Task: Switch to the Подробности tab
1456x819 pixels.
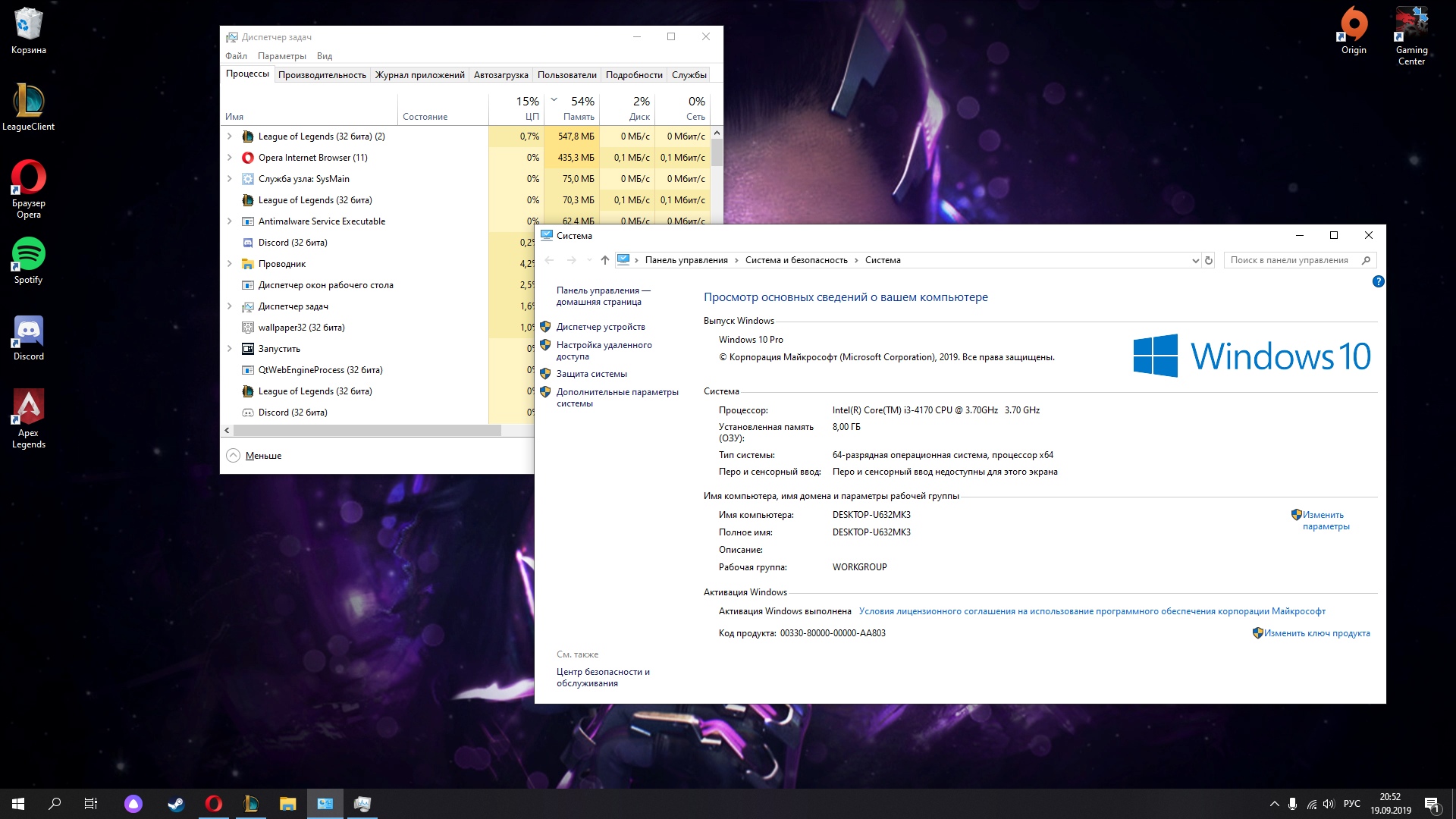Action: (634, 75)
